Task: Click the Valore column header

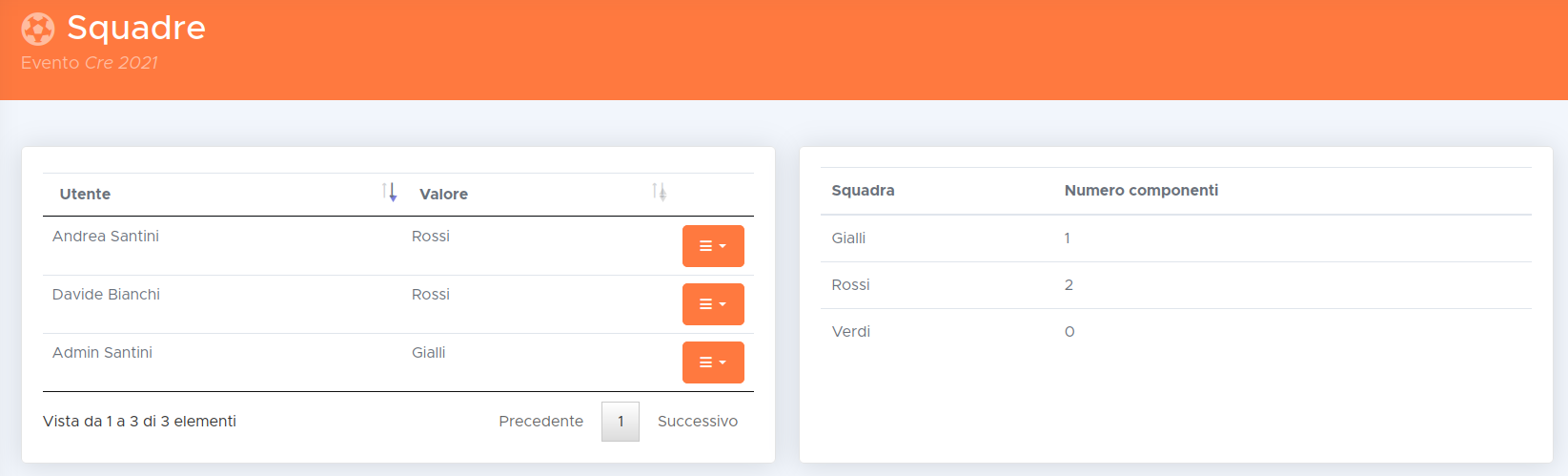Action: [x=443, y=194]
